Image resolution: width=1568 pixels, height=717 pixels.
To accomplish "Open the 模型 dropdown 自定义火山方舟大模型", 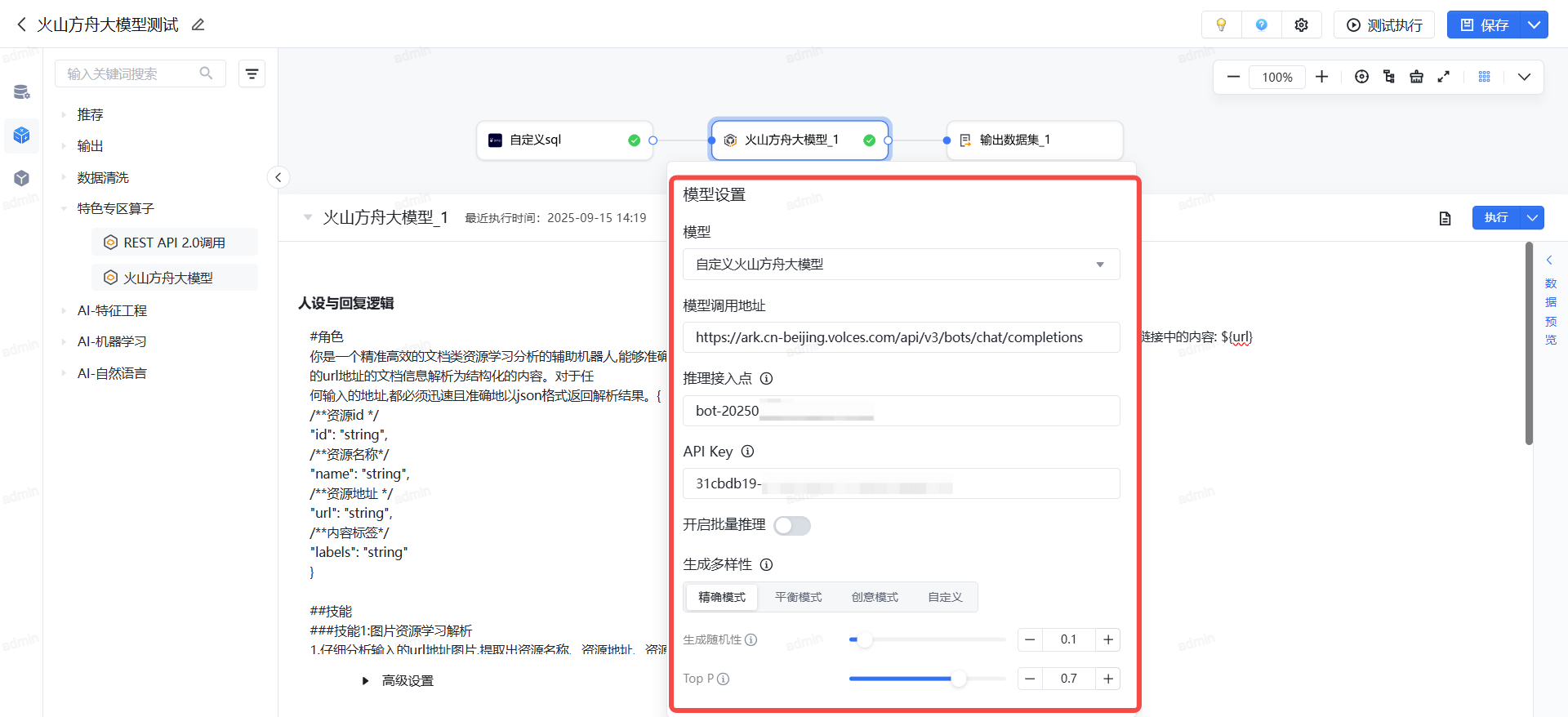I will pos(901,264).
